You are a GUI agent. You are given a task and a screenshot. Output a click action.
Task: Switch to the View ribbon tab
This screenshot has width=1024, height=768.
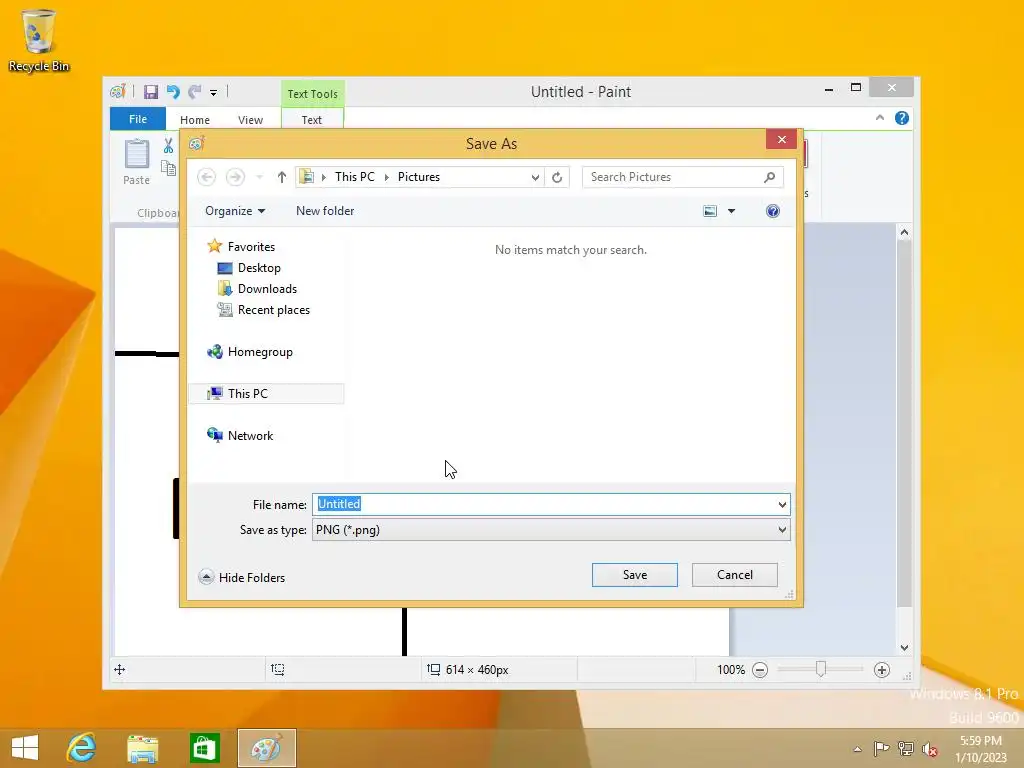(x=250, y=120)
